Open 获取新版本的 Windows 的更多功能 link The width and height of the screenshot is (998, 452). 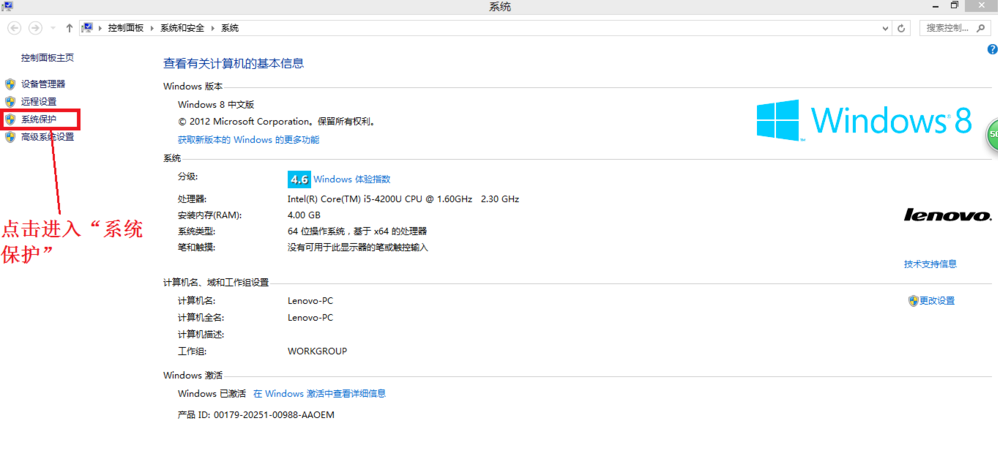(x=248, y=139)
